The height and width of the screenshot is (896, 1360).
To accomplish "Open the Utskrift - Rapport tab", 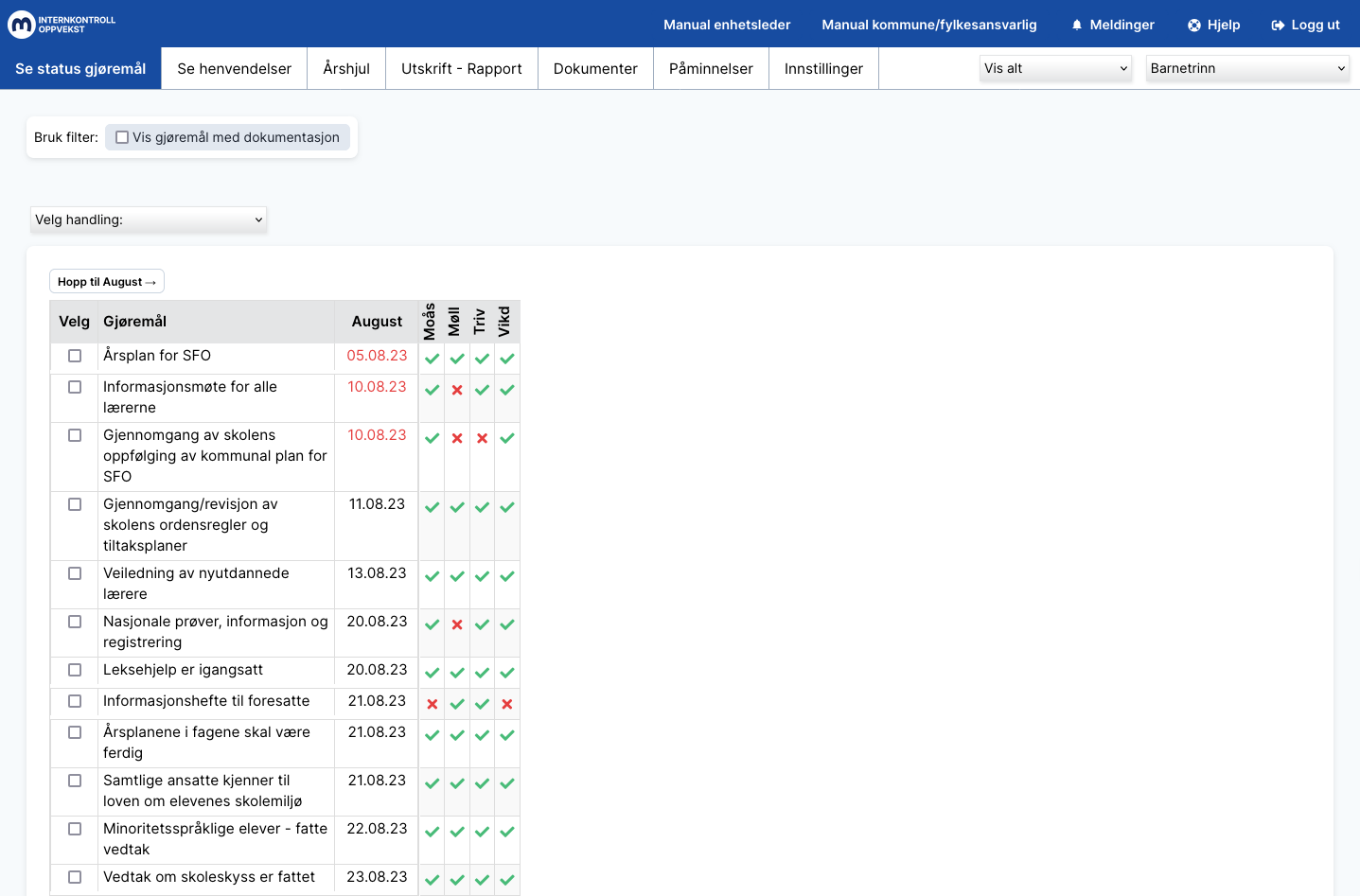I will 462,68.
